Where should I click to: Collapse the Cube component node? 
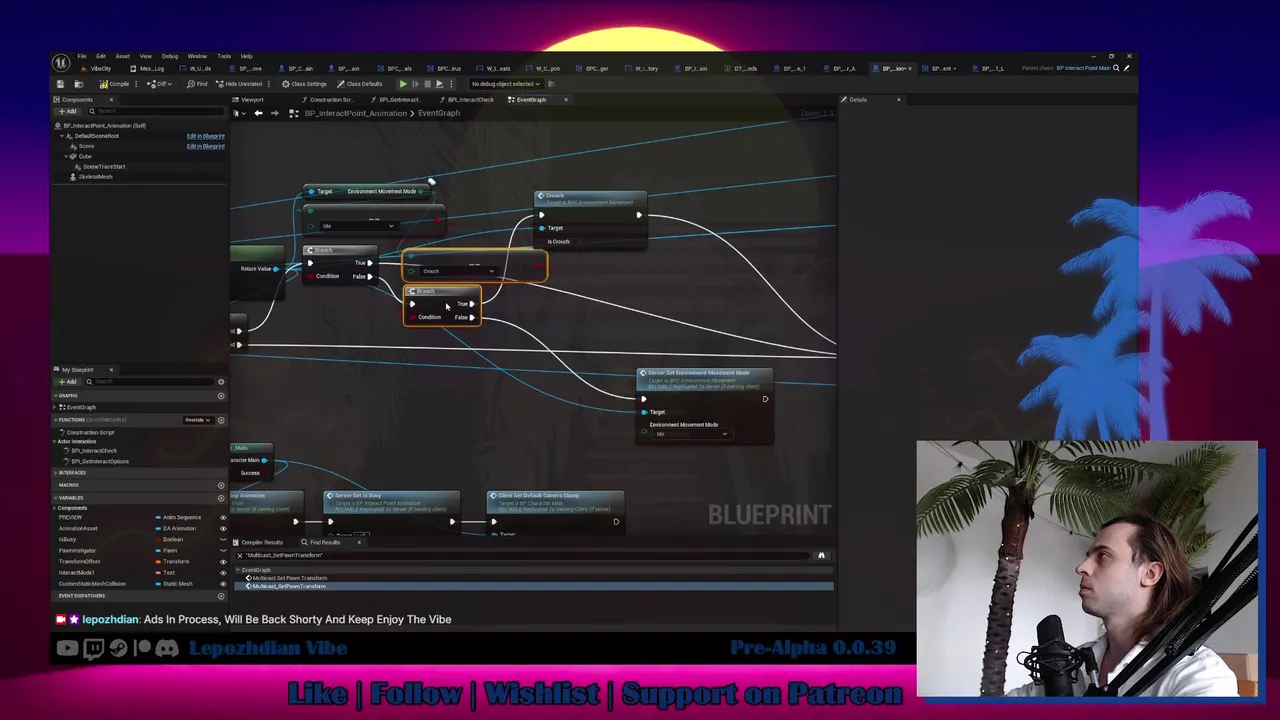pyautogui.click(x=68, y=156)
